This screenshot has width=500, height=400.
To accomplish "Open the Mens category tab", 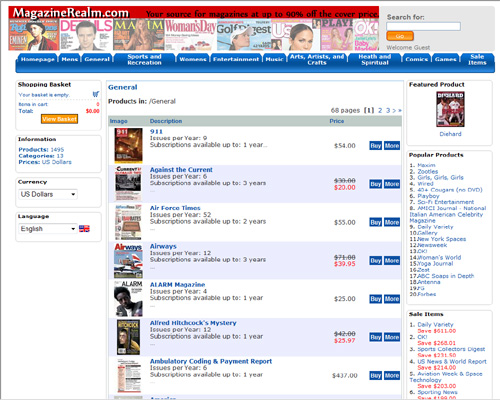I will (69, 59).
